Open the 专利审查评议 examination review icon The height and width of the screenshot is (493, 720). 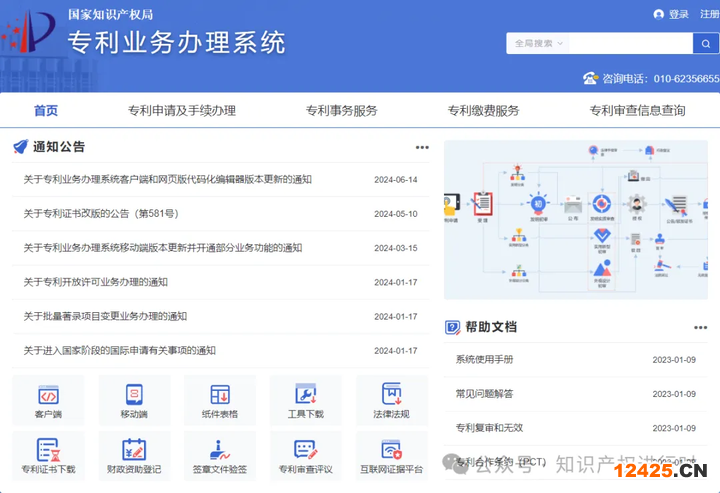306,455
